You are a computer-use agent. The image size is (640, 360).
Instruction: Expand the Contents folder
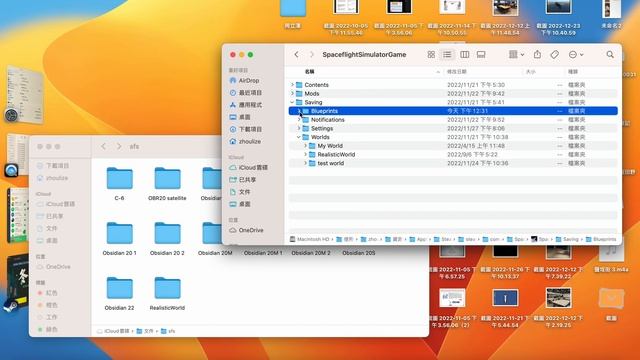(292, 85)
